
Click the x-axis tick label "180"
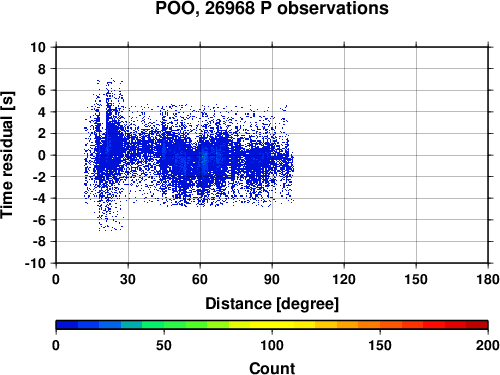488,279
